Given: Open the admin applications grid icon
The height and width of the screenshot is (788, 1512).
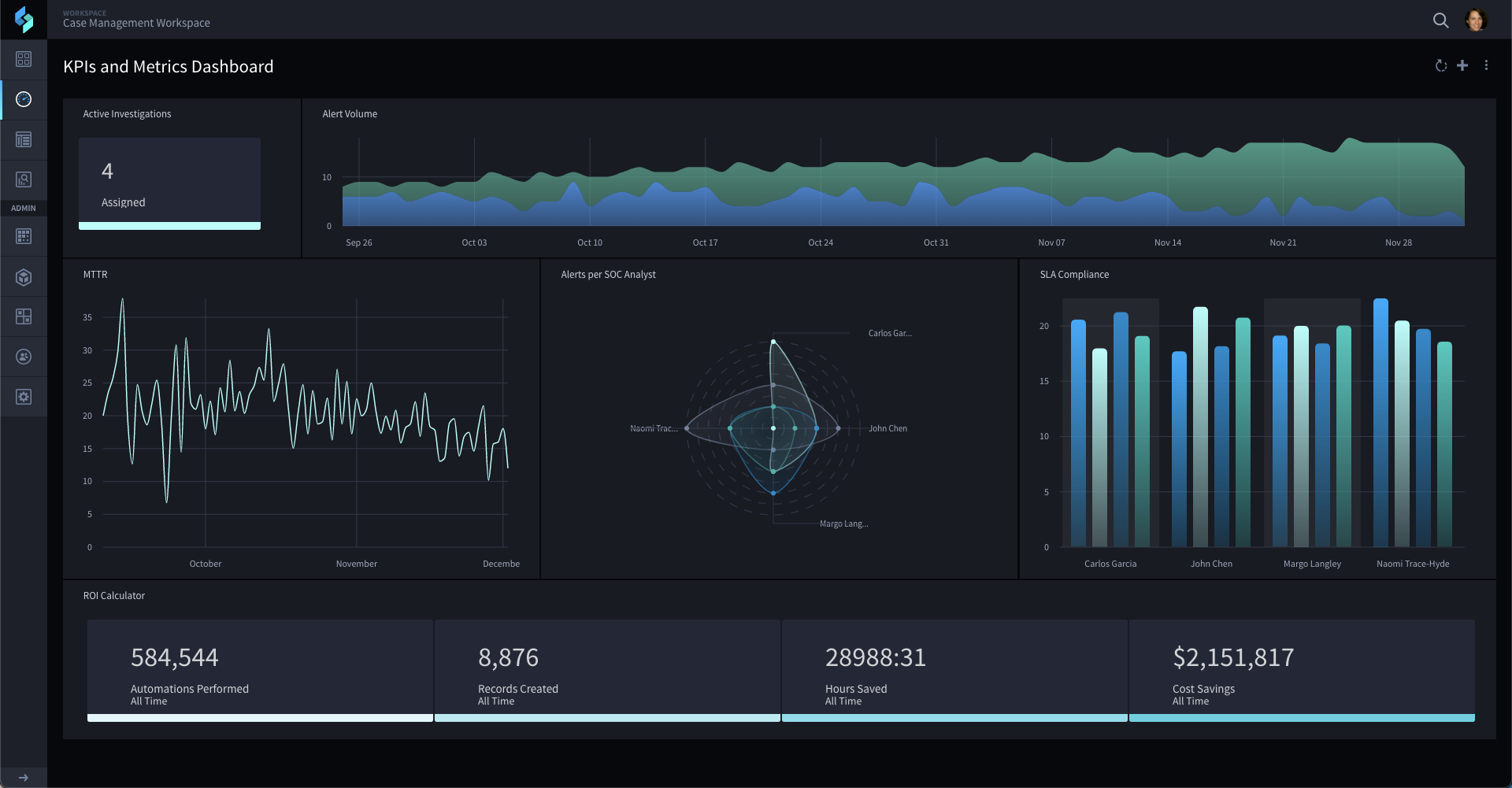Looking at the screenshot, I should 24,236.
